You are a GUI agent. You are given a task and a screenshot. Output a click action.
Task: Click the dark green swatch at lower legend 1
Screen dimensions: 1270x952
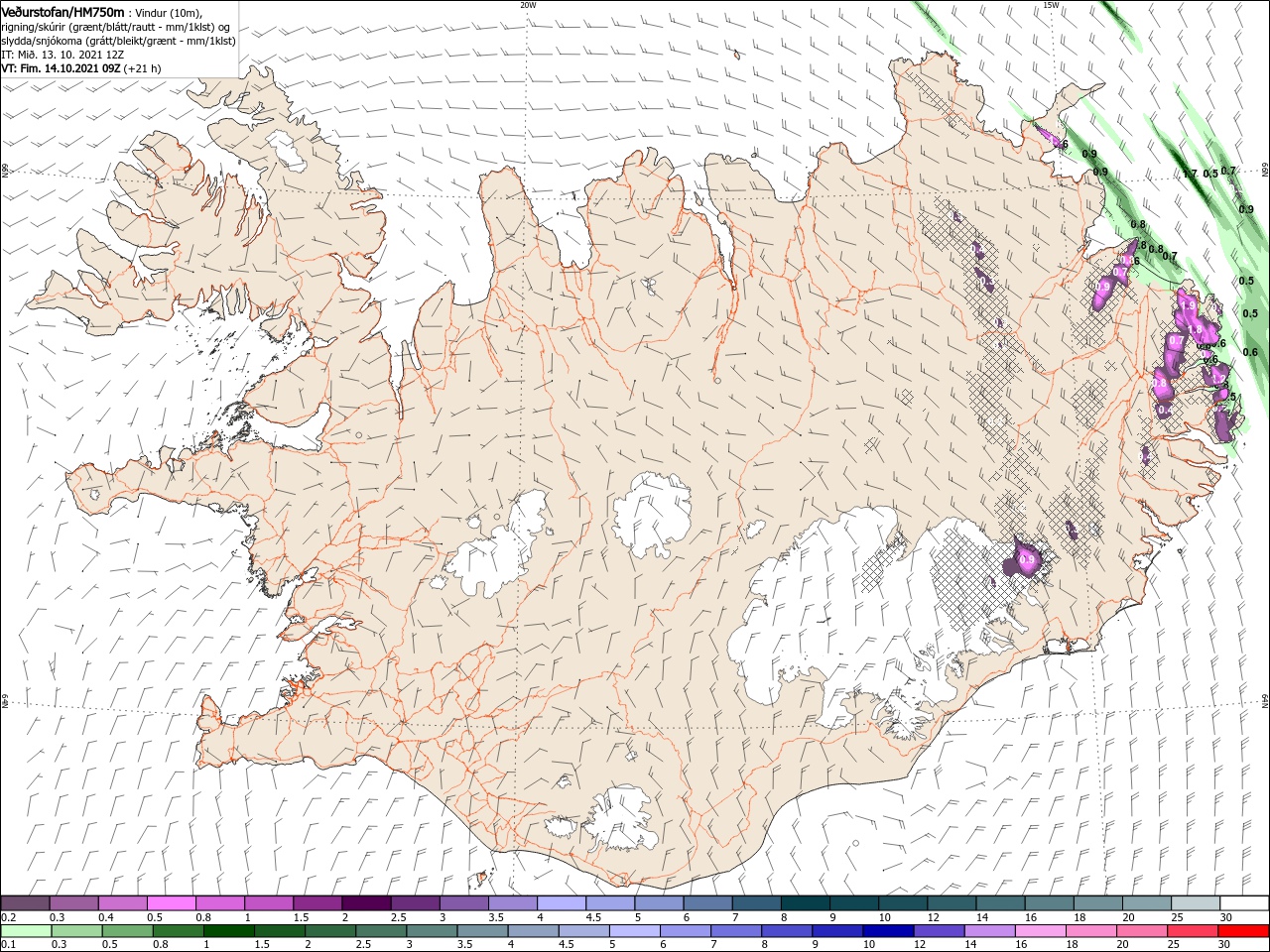(x=229, y=931)
